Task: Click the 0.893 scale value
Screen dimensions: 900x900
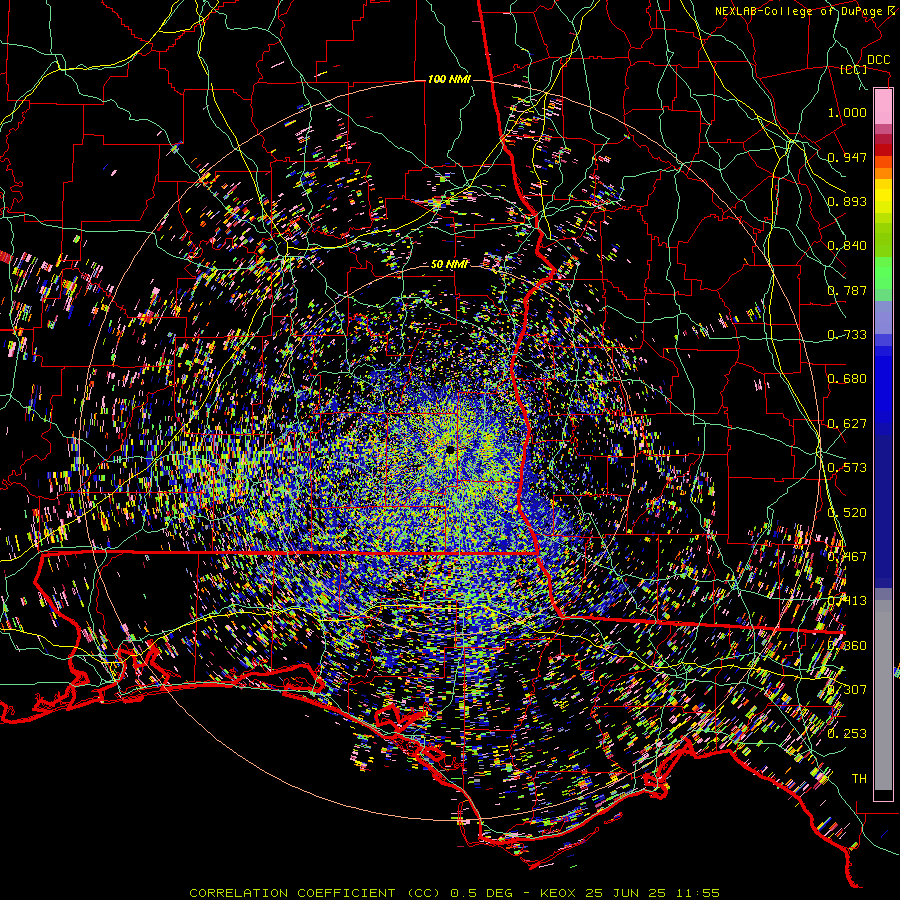Action: [847, 201]
